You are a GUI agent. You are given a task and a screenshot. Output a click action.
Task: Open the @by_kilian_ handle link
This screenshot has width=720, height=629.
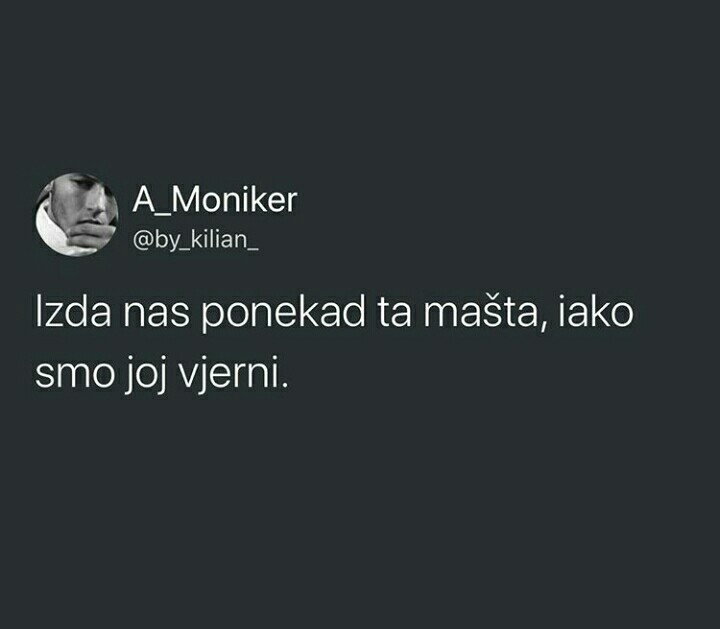click(x=196, y=240)
